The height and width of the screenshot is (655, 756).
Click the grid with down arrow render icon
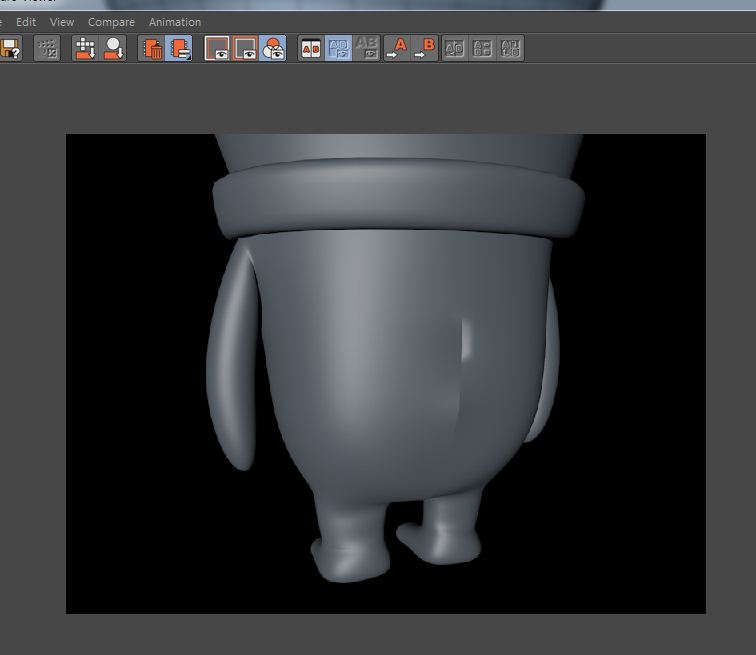pos(85,48)
